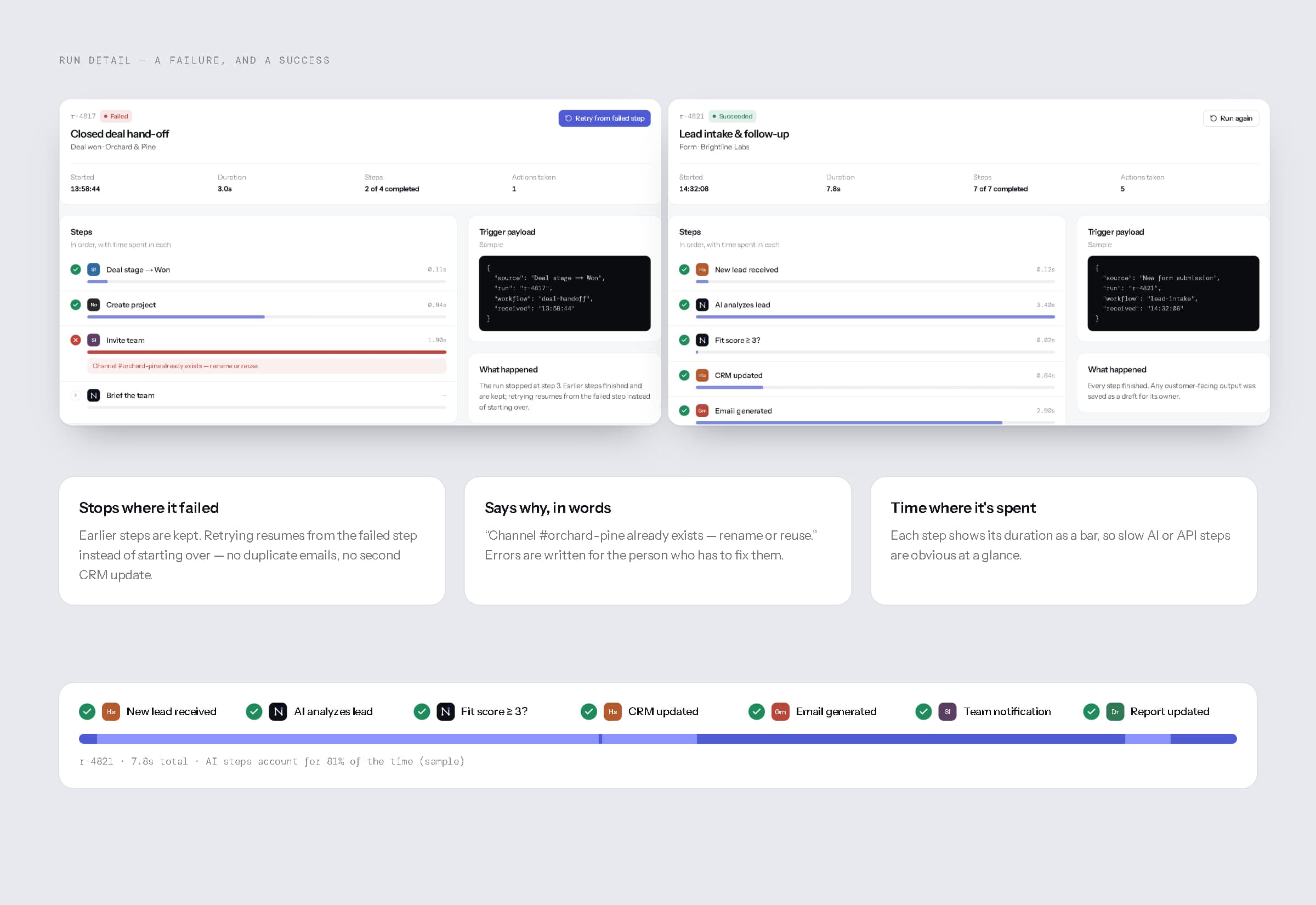Click N icon in bottom strip Fit score ≥ 3?
The width and height of the screenshot is (1316, 905).
[x=446, y=711]
